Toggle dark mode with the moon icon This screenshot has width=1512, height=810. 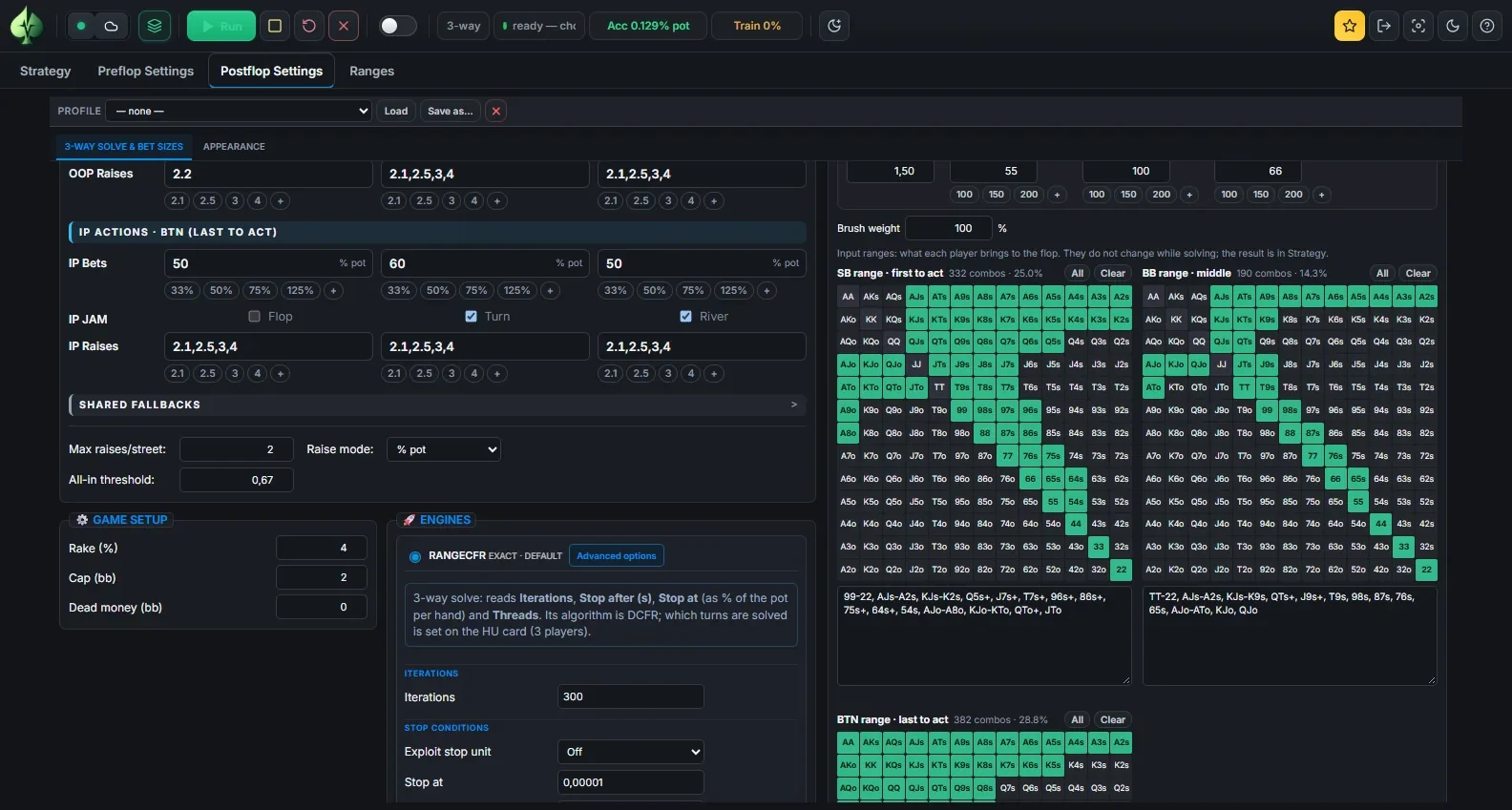[1453, 26]
